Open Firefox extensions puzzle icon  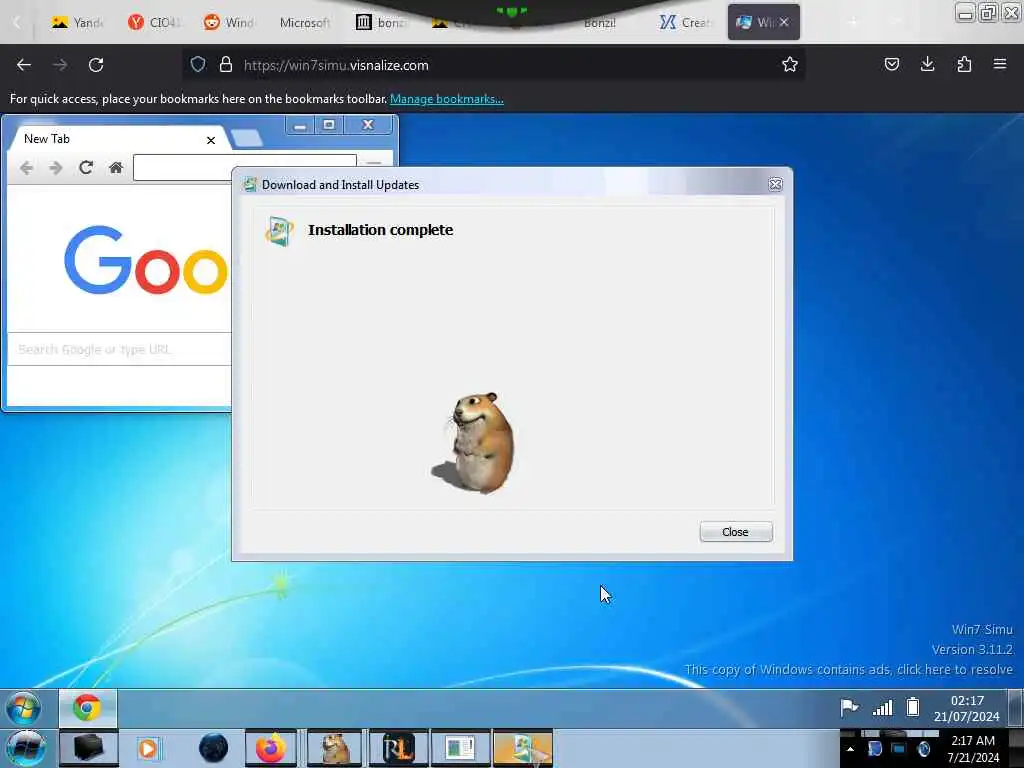coord(964,64)
